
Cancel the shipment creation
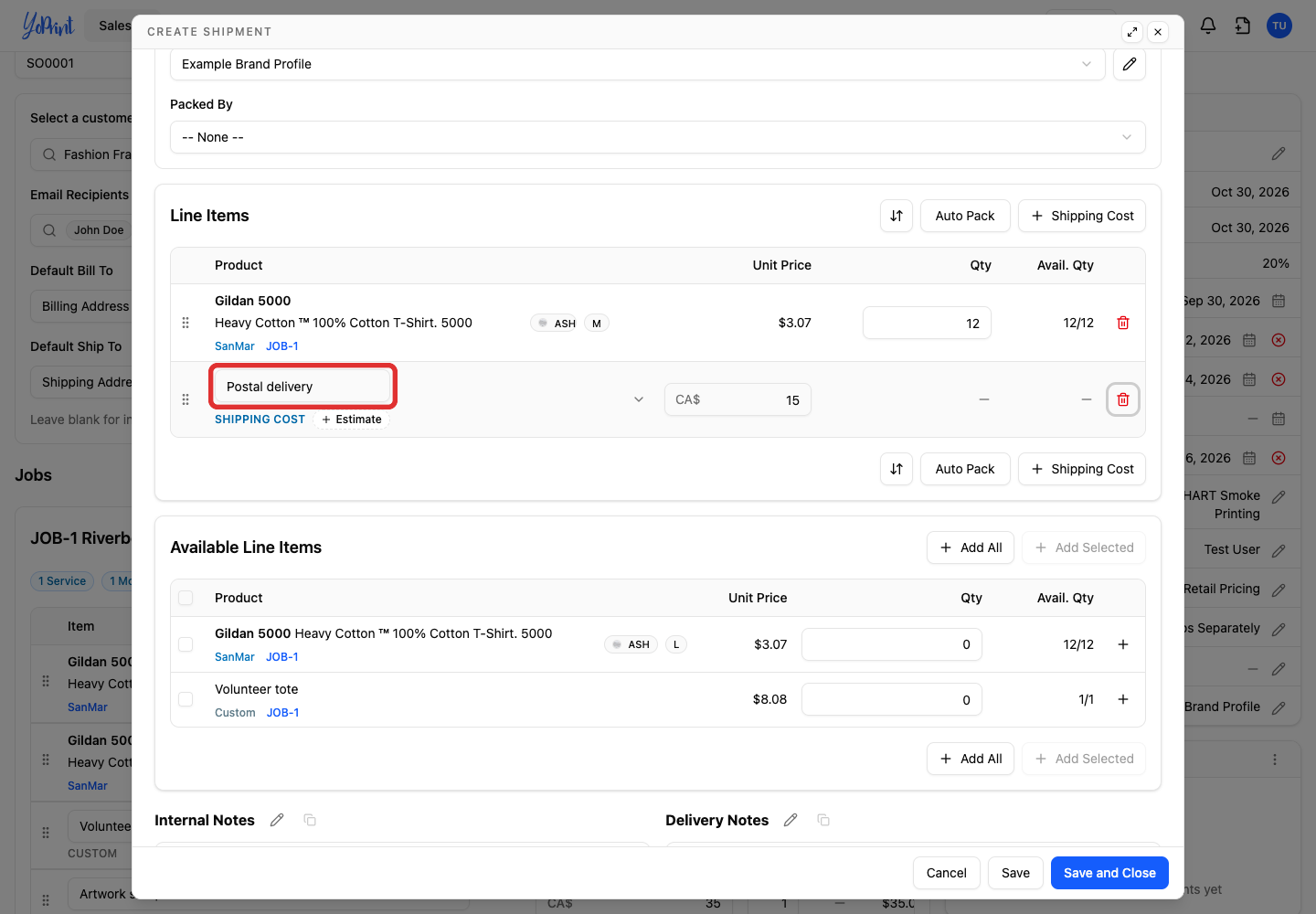(x=947, y=873)
